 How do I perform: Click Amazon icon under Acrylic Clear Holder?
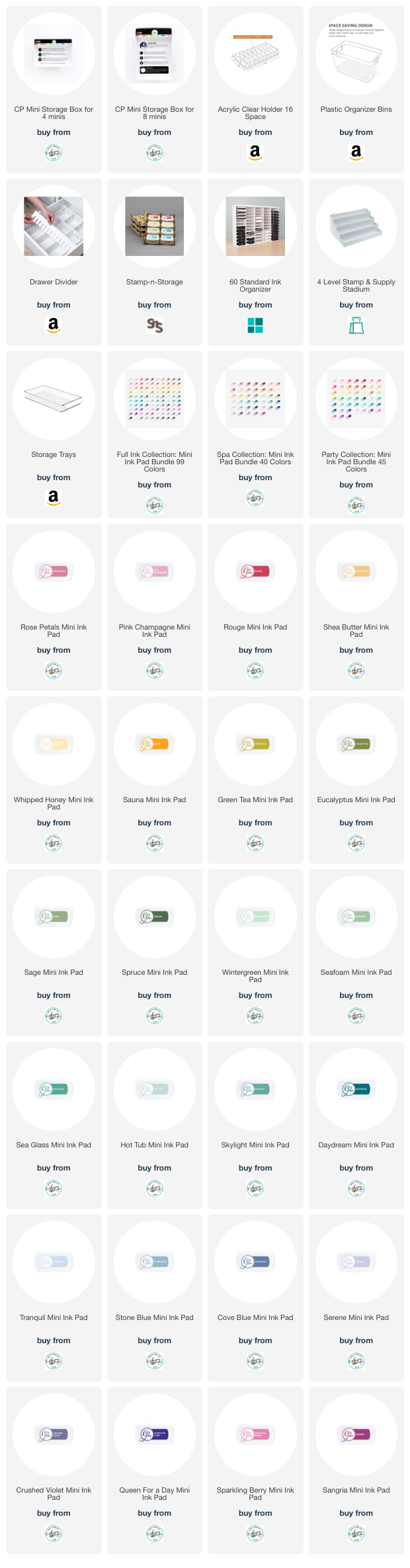tap(255, 153)
